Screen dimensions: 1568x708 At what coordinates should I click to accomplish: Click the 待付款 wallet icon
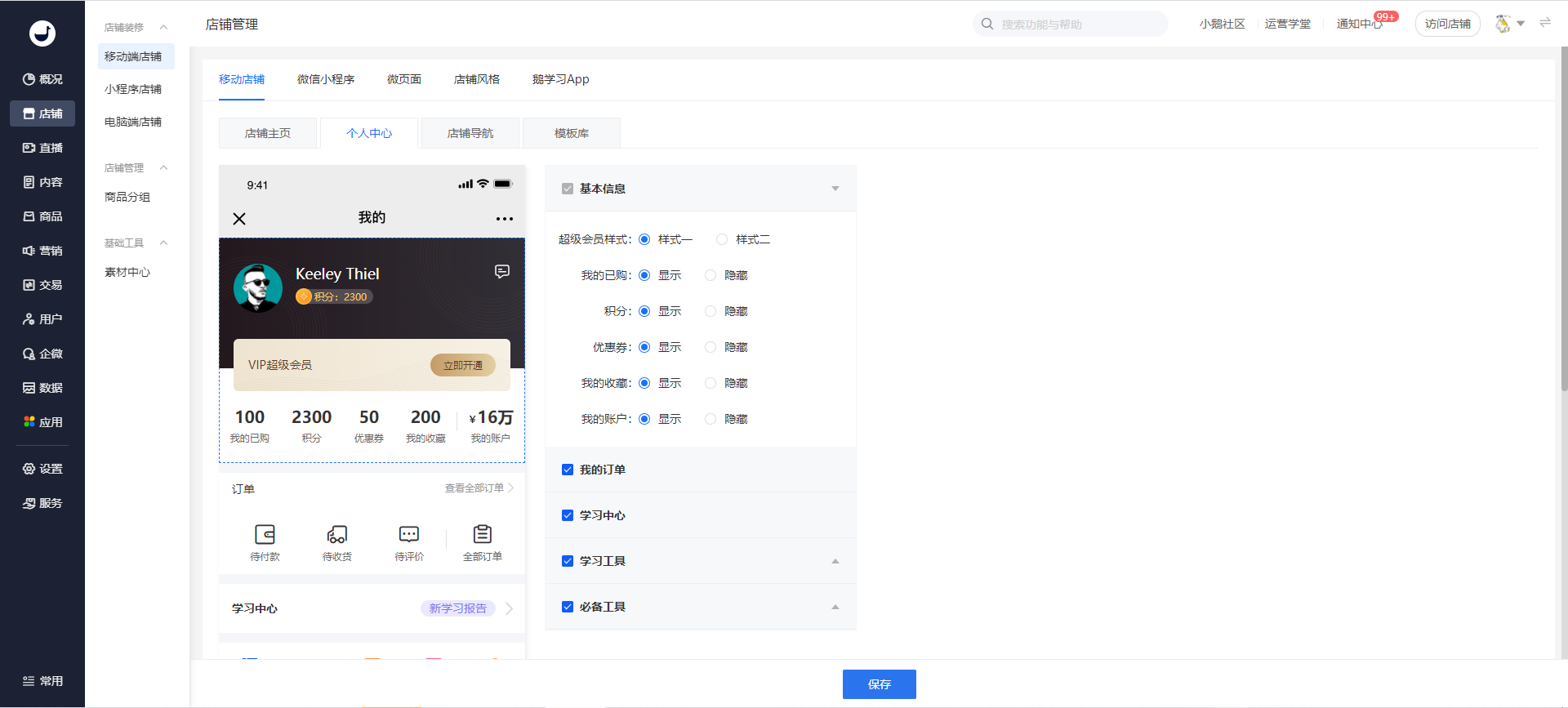pyautogui.click(x=265, y=534)
